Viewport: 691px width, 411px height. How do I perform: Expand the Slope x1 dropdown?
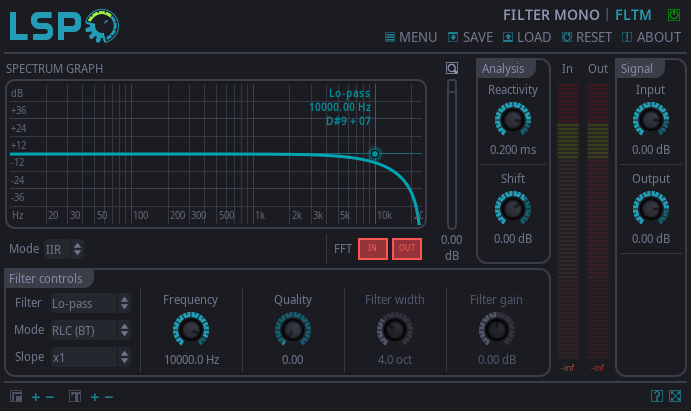(x=90, y=357)
